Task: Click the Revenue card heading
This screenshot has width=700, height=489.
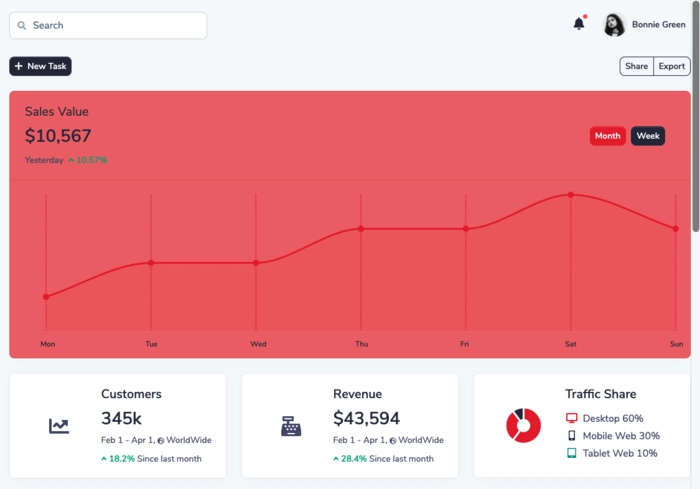Action: point(357,394)
